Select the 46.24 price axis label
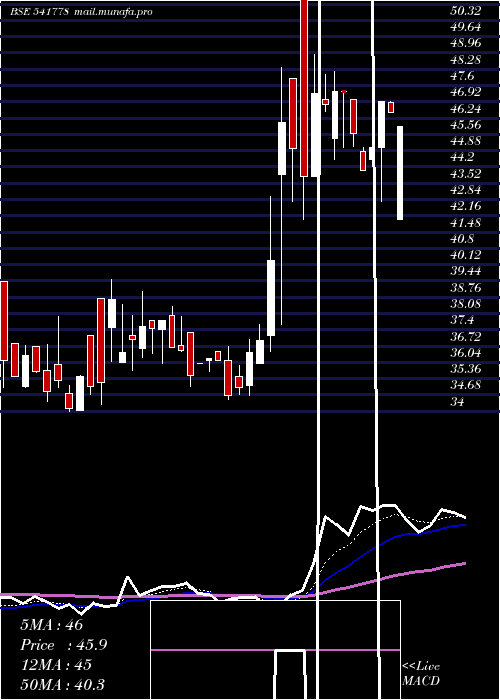 (466, 109)
